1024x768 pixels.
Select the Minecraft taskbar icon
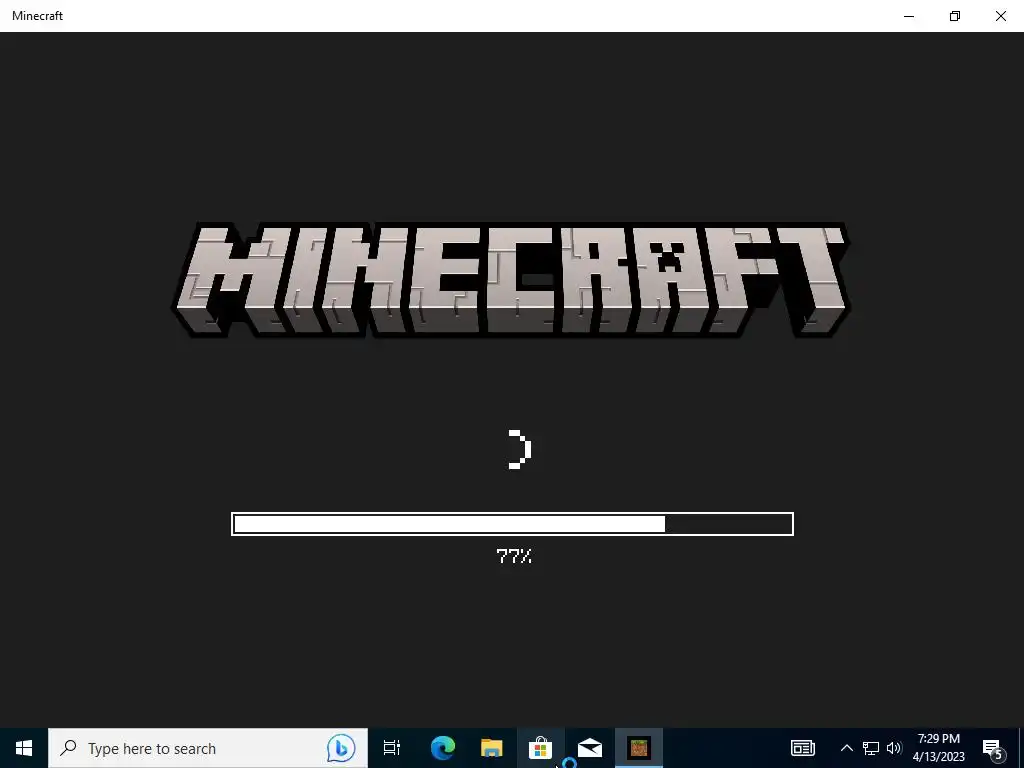point(639,748)
